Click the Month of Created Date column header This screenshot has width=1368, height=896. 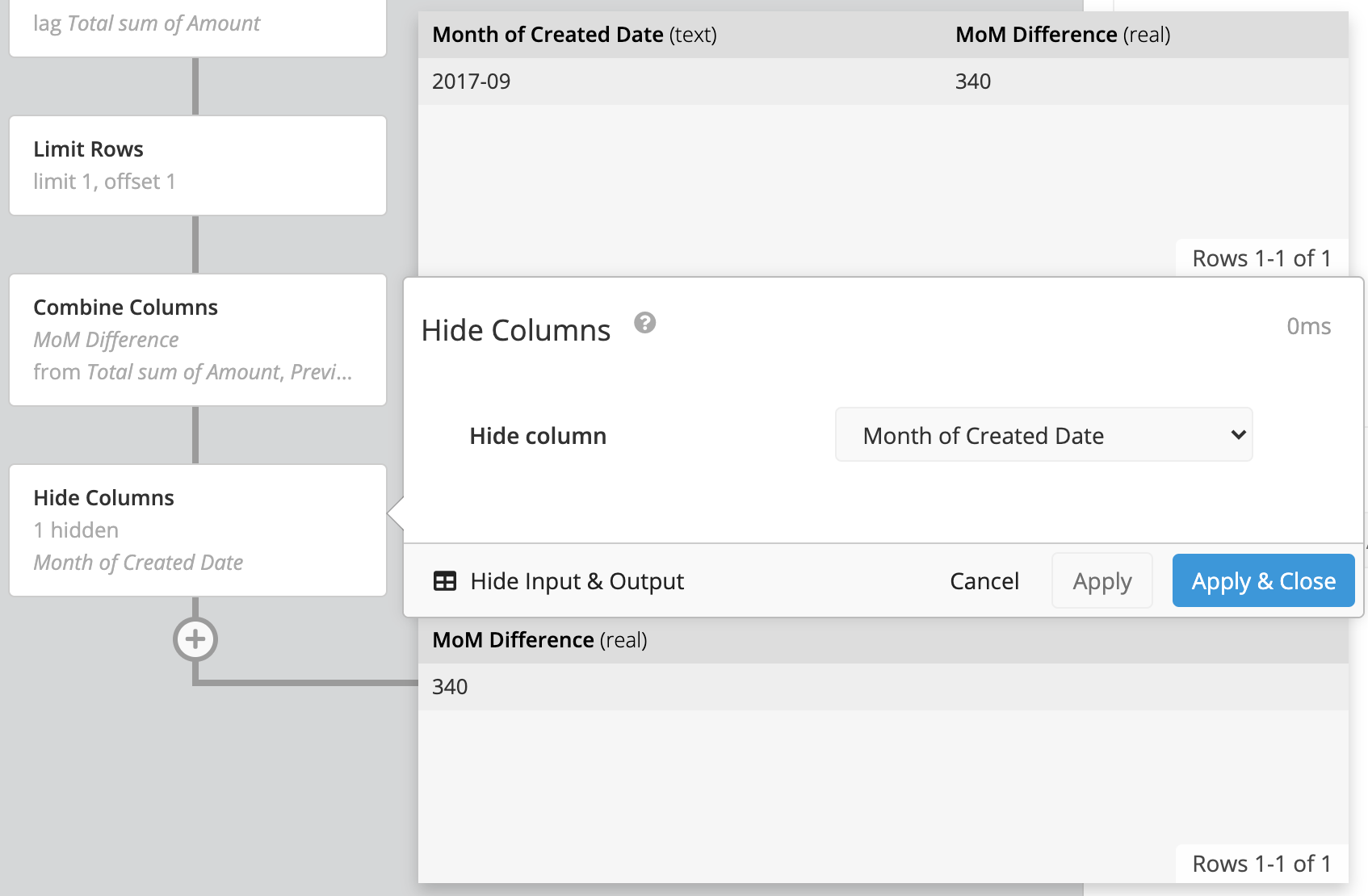click(574, 35)
